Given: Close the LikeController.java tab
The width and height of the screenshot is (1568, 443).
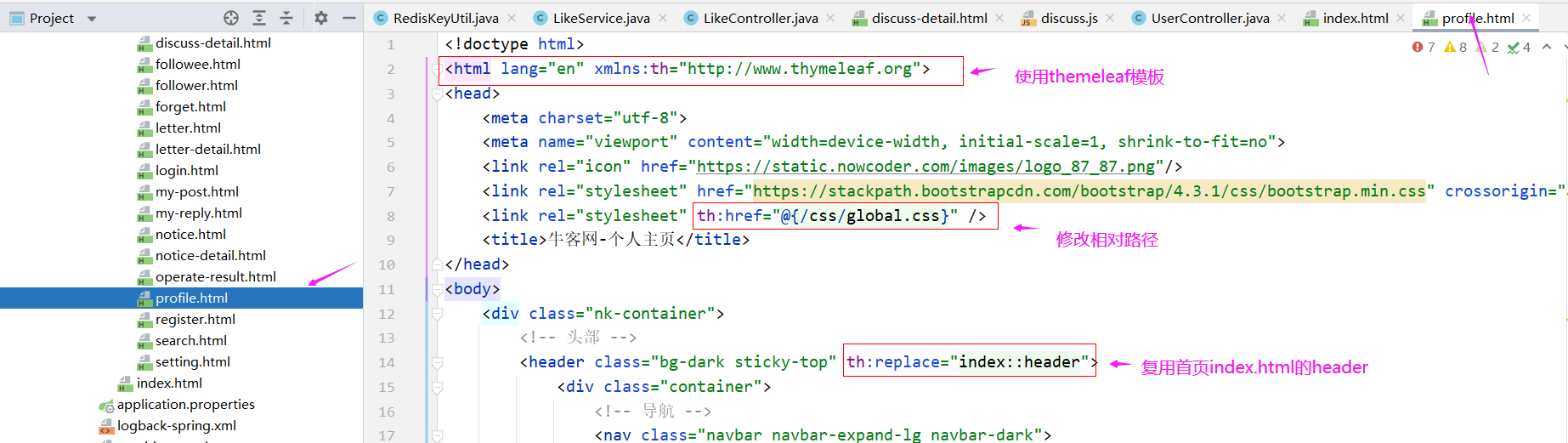Looking at the screenshot, I should tap(830, 18).
